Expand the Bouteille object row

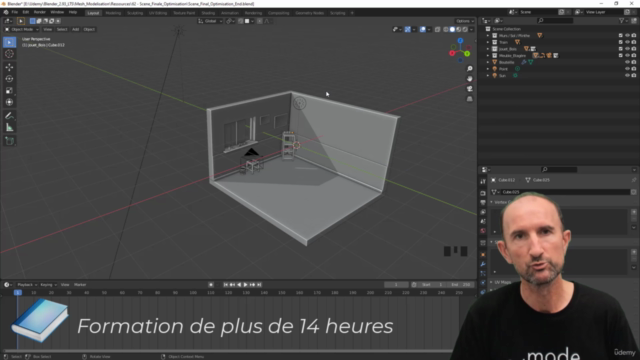(488, 62)
